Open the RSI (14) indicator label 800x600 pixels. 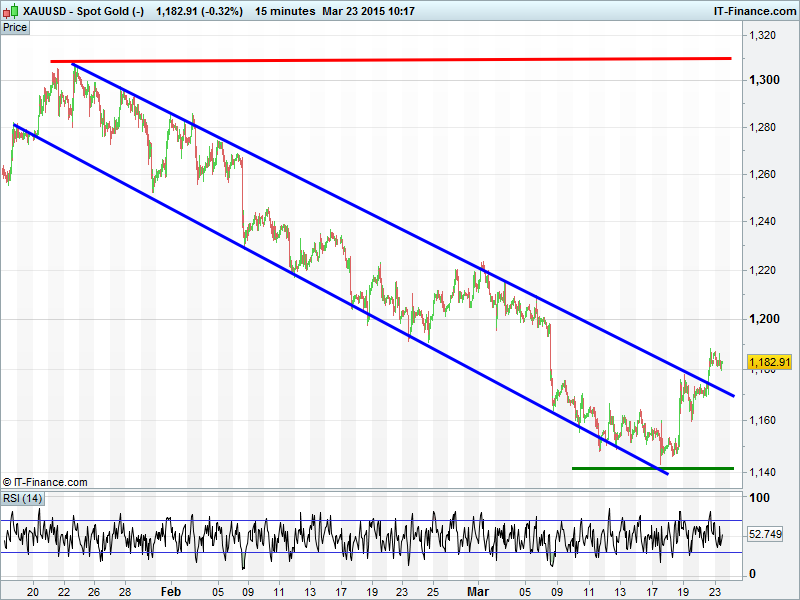(x=22, y=498)
